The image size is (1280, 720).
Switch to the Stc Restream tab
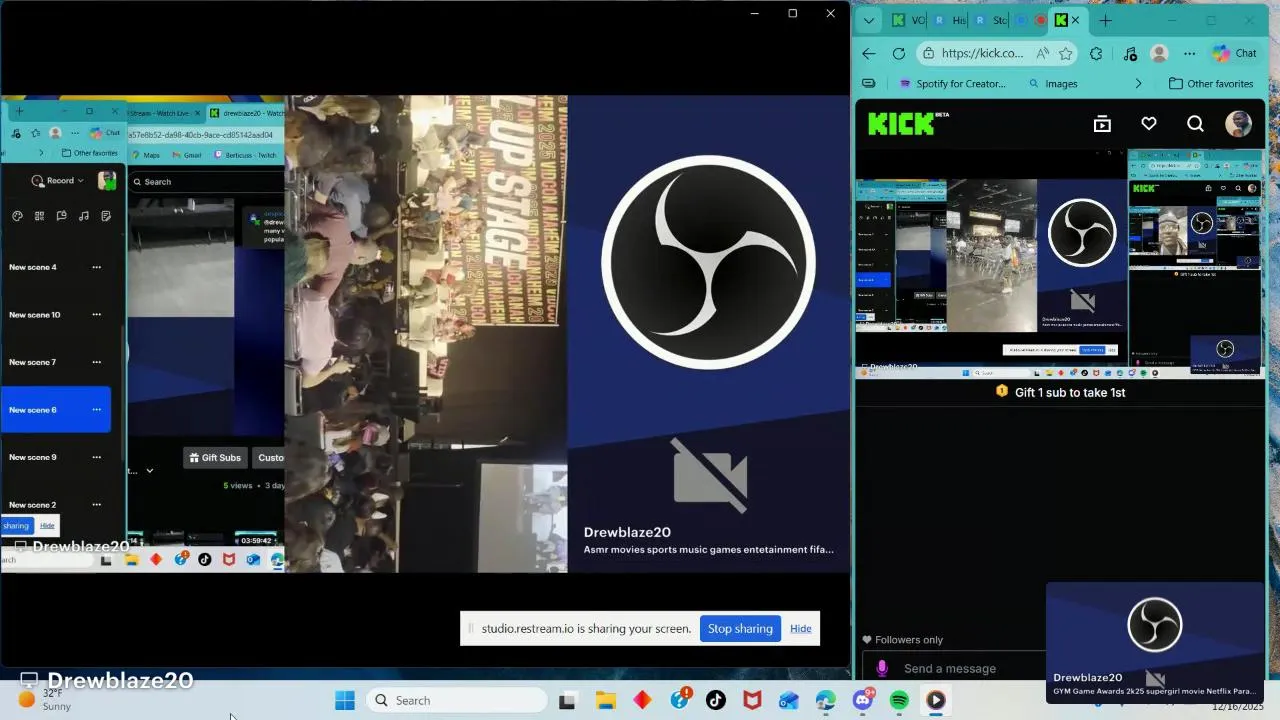pyautogui.click(x=991, y=20)
